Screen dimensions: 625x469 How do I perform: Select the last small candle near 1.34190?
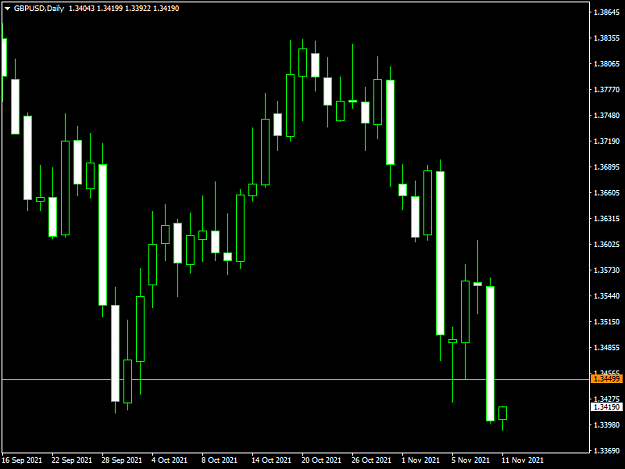point(503,413)
